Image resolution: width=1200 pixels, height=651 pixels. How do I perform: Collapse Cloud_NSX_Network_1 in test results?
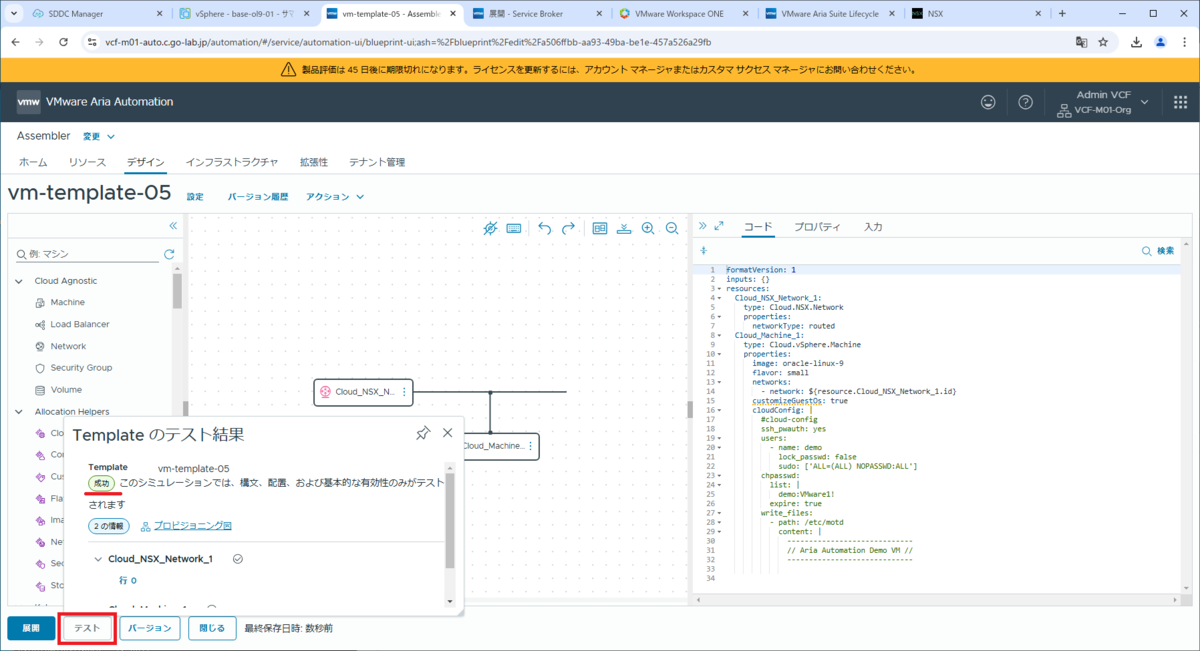coord(98,559)
